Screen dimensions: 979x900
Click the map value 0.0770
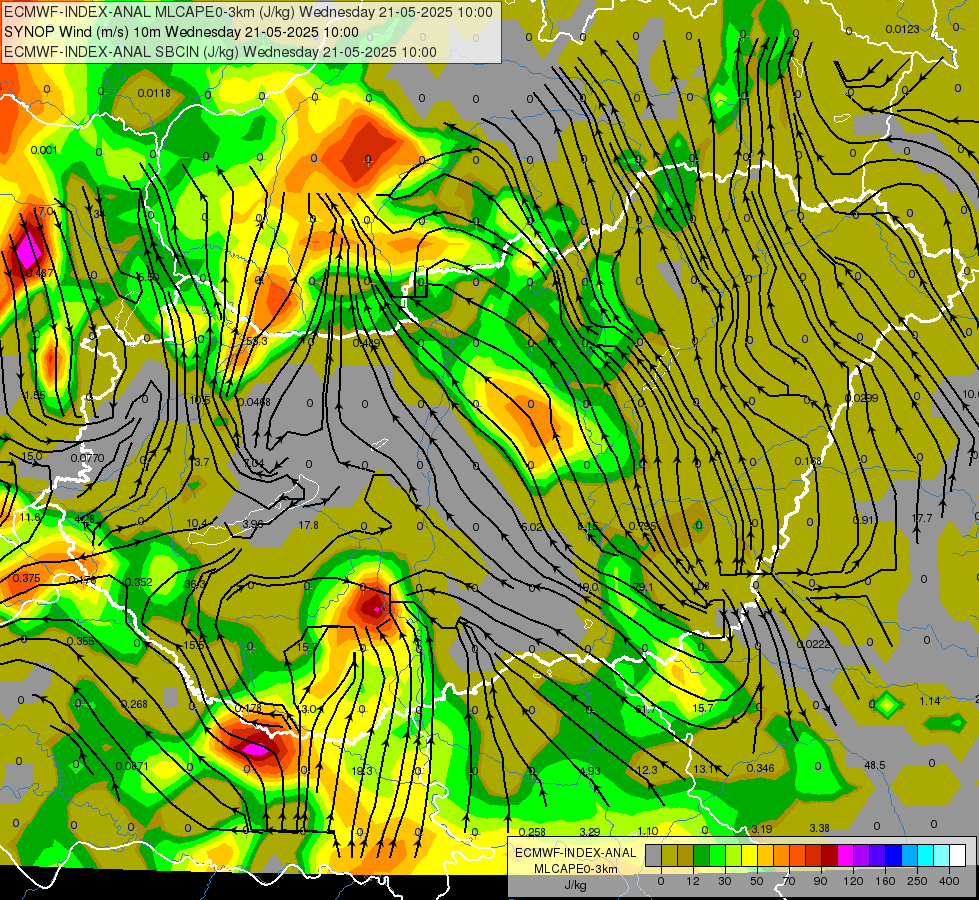[x=87, y=458]
